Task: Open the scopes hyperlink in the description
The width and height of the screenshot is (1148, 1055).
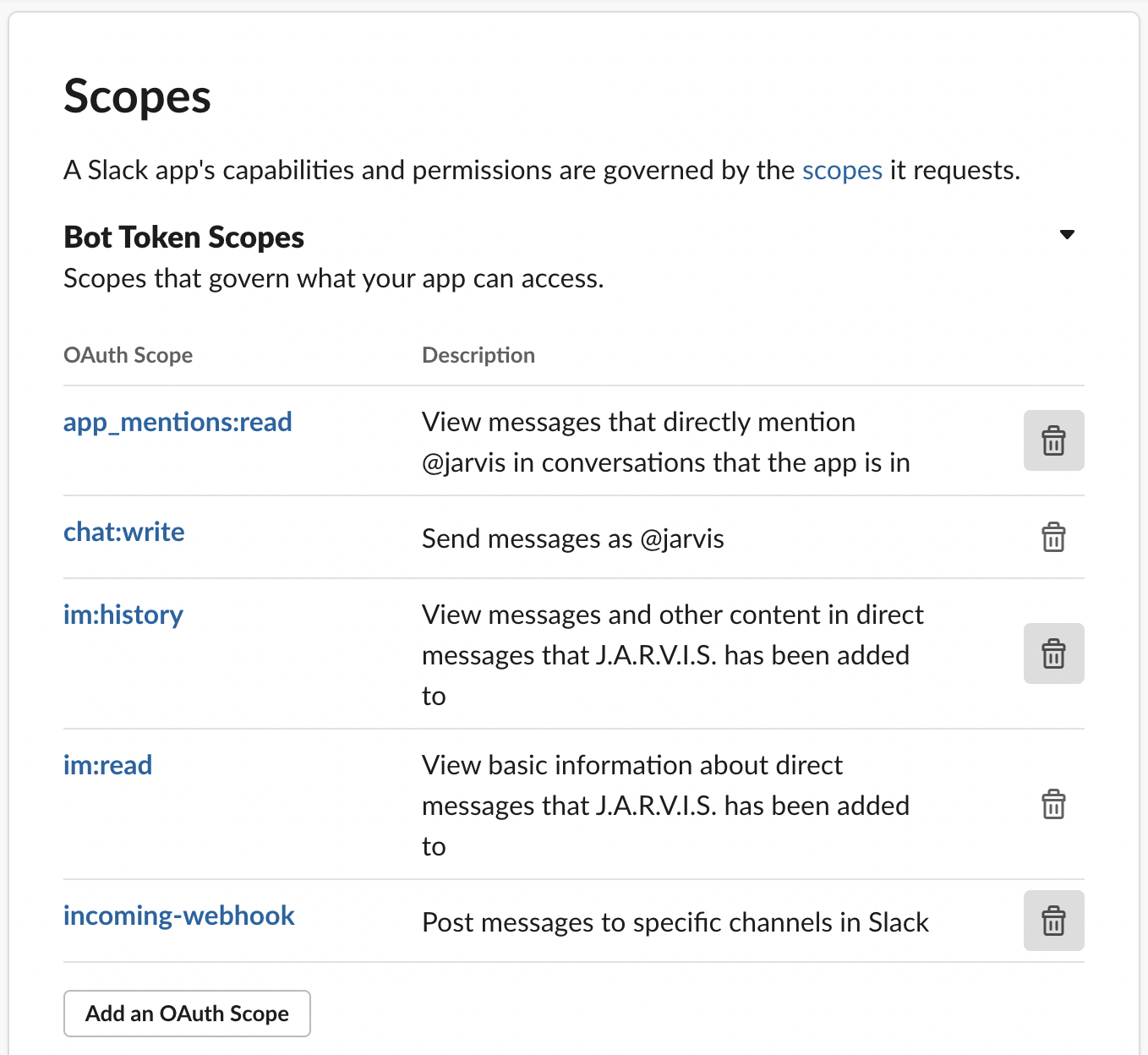Action: [x=842, y=170]
